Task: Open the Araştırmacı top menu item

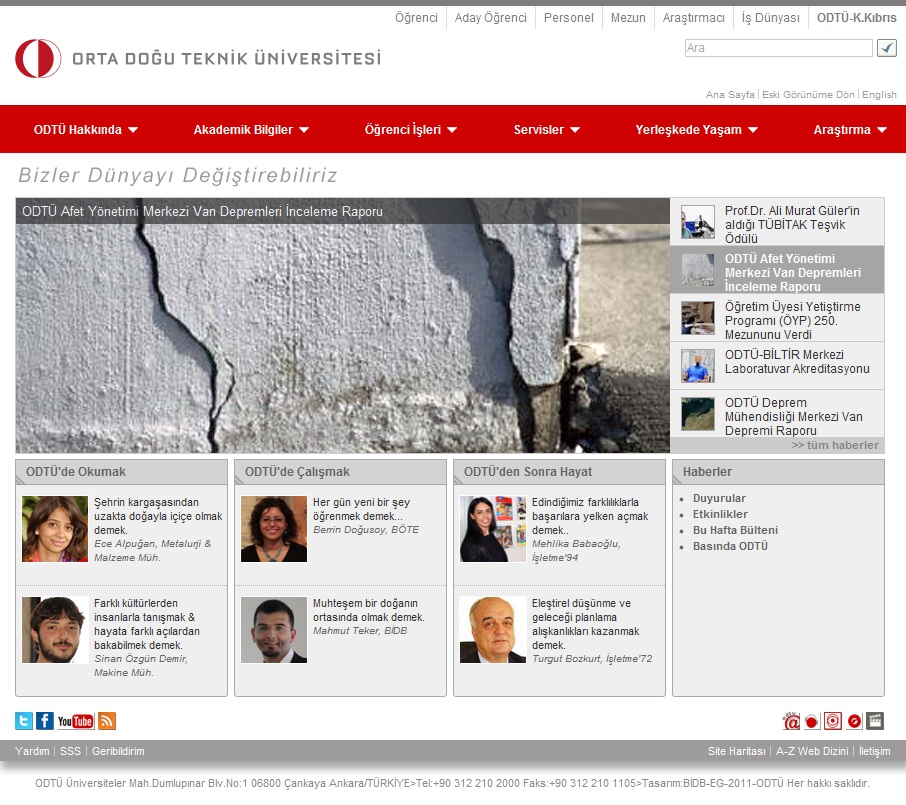Action: [693, 18]
